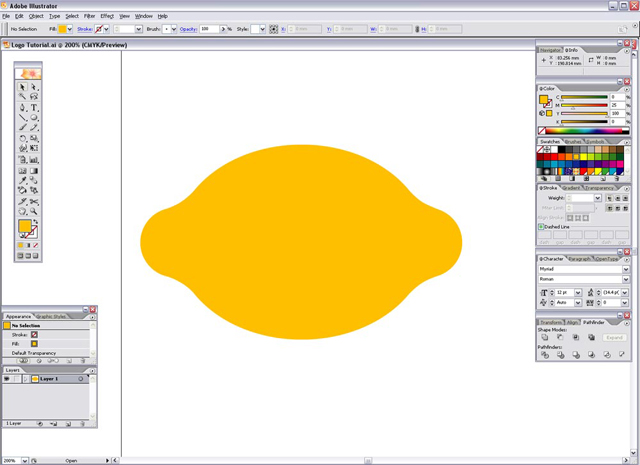The width and height of the screenshot is (640, 465).
Task: Select the Zoom magnifier tool
Action: click(34, 211)
